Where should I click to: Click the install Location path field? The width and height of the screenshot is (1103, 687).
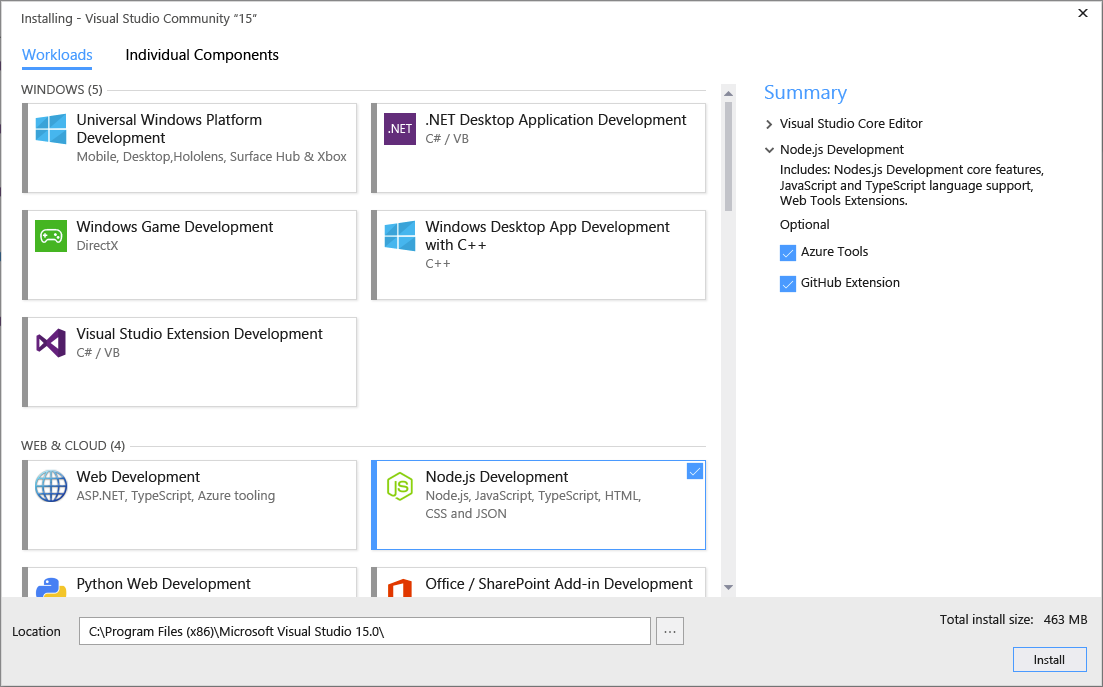[x=364, y=631]
